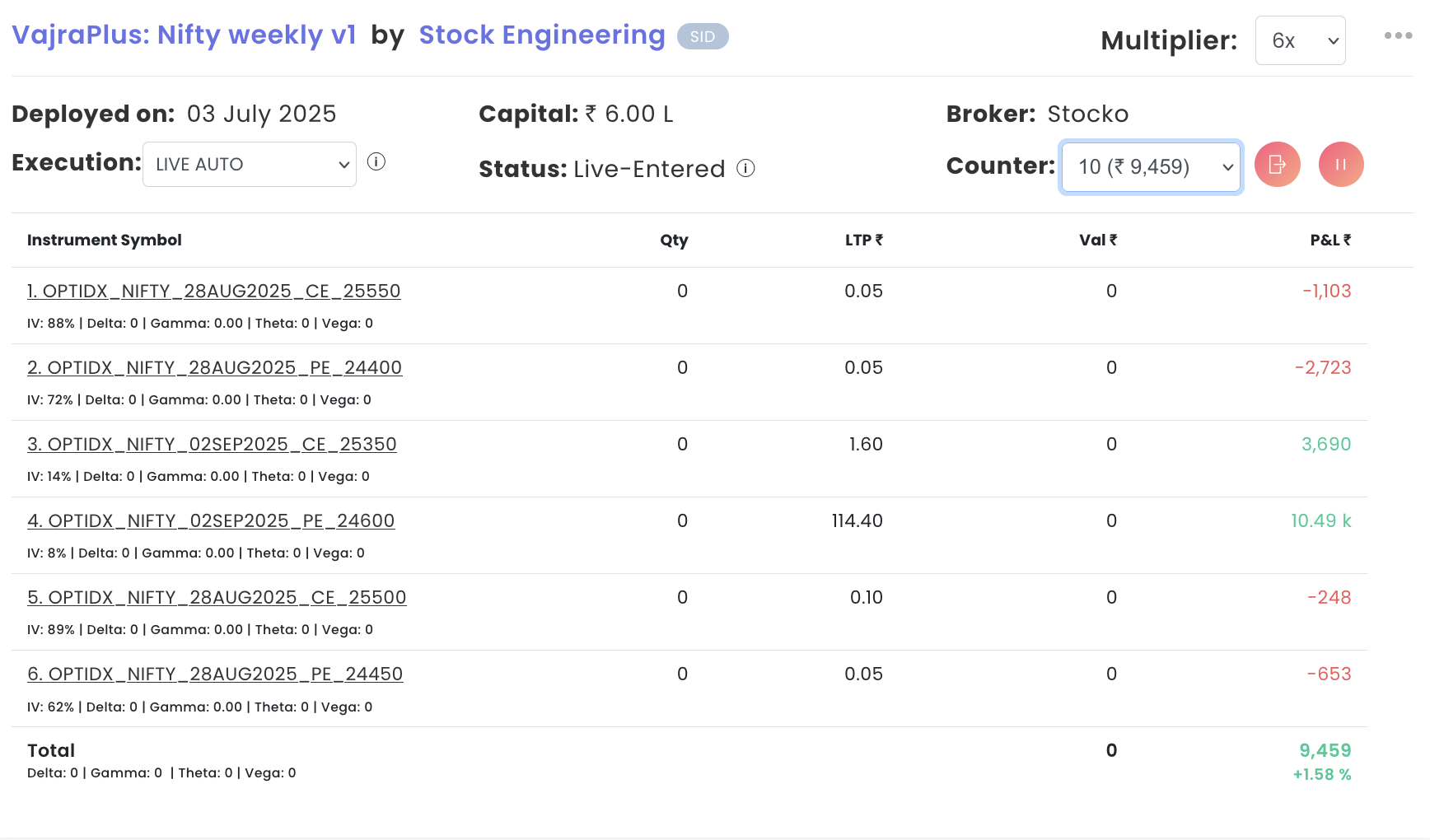The width and height of the screenshot is (1430, 840).
Task: Select the 10.49 k P&L value
Action: 1320,520
